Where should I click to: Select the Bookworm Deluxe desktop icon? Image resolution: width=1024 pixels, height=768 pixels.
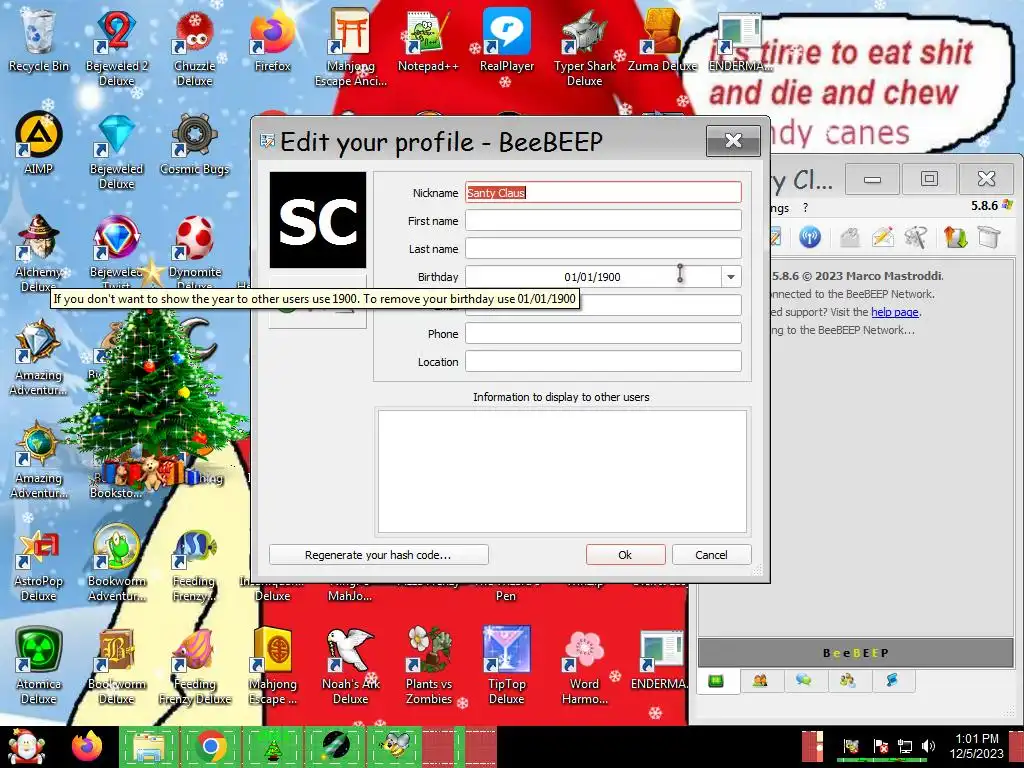click(x=117, y=666)
